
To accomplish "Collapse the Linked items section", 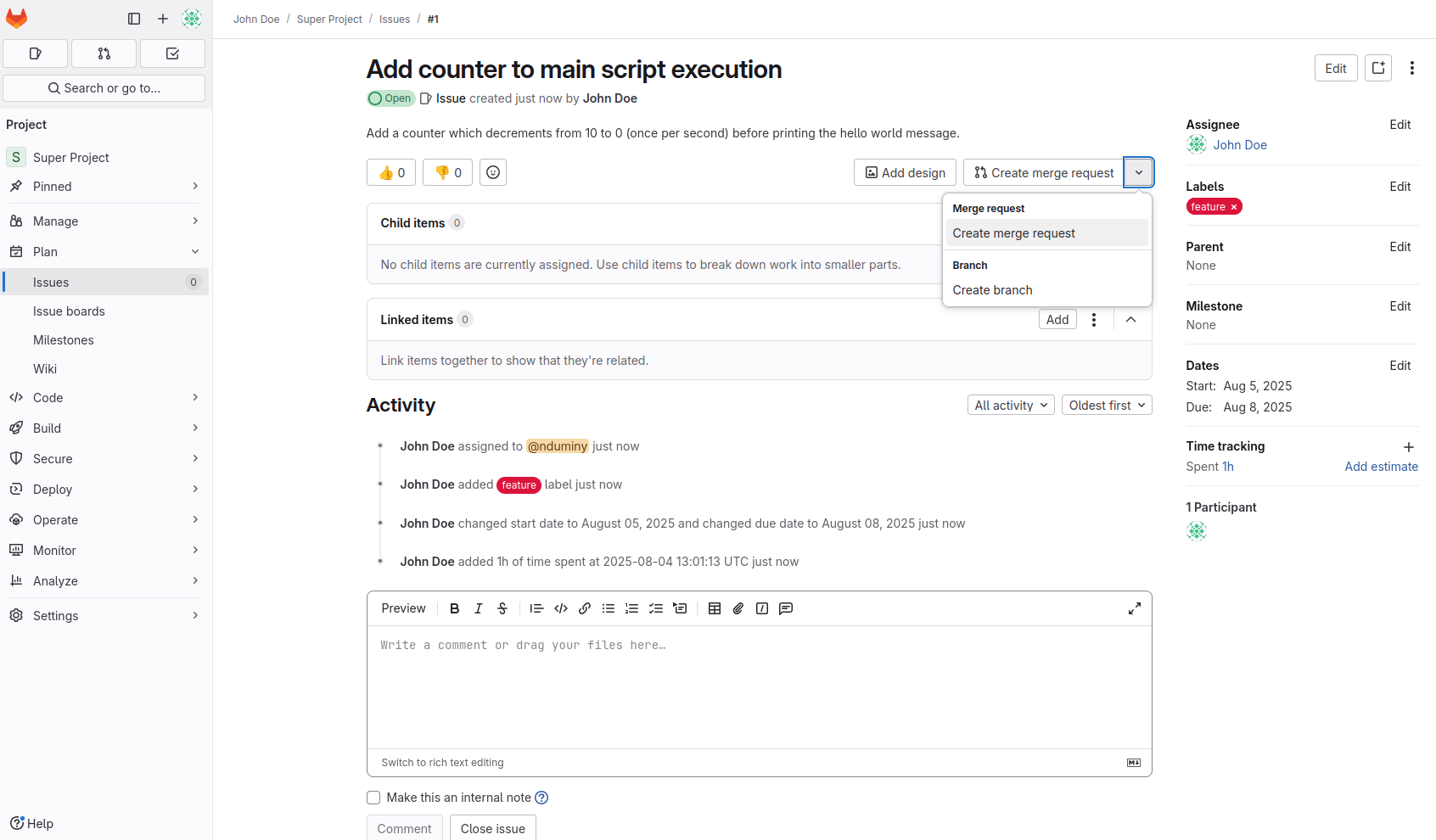I will point(1130,320).
